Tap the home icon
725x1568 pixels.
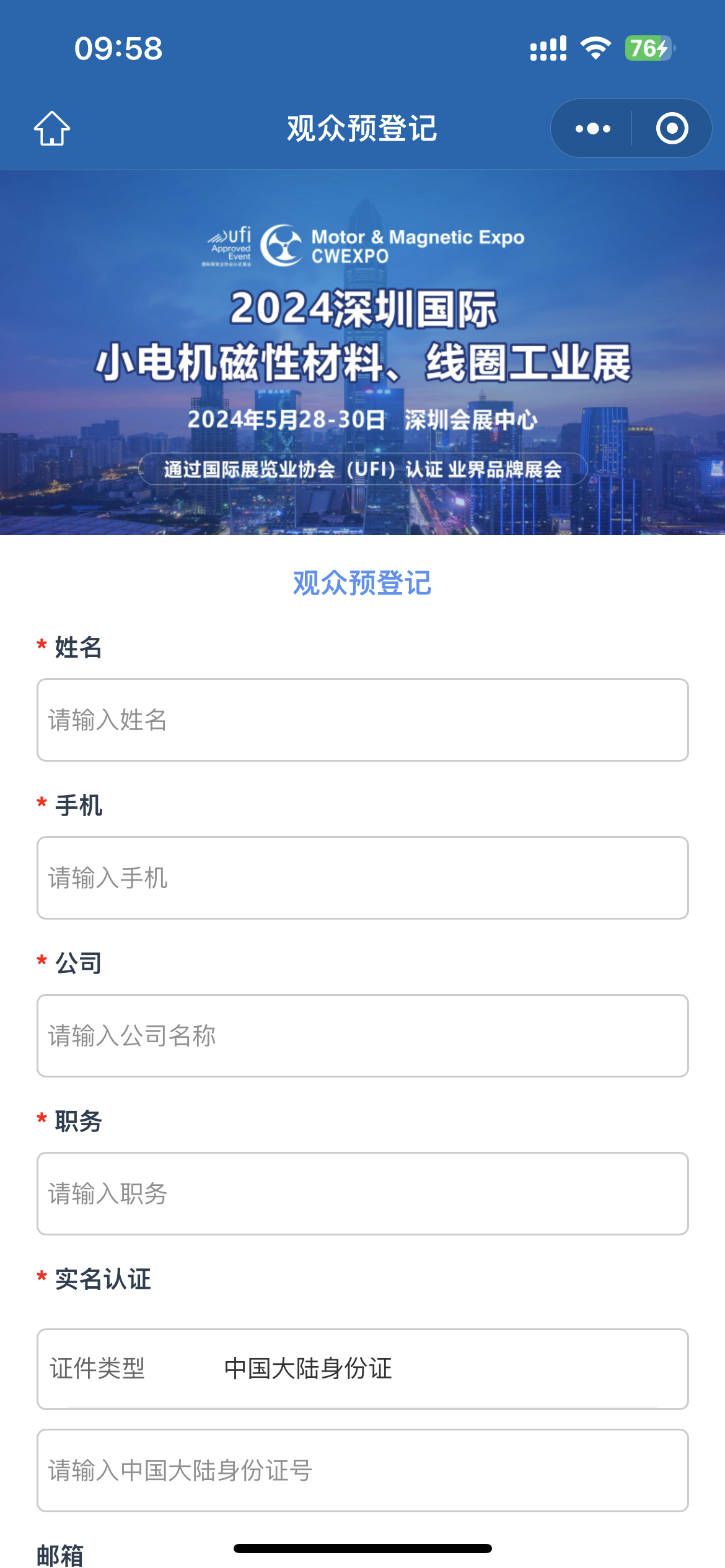[52, 129]
